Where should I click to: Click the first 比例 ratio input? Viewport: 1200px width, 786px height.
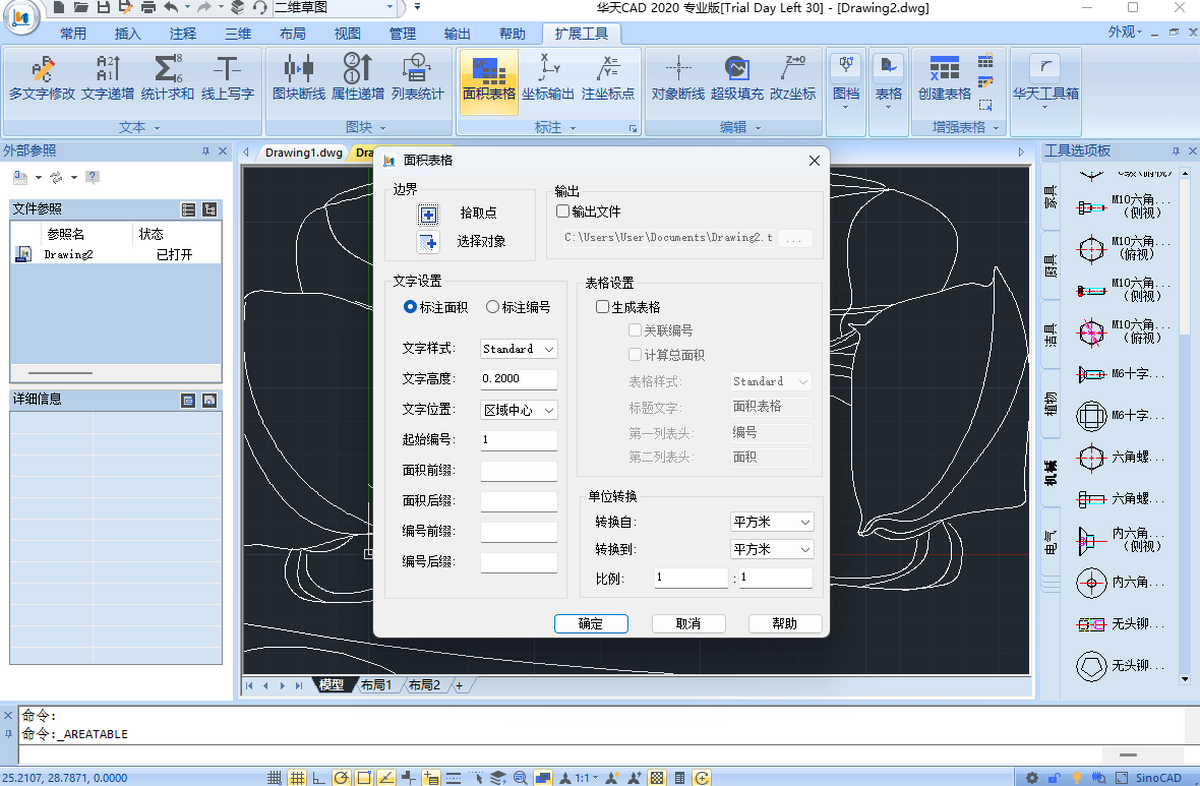pos(691,578)
